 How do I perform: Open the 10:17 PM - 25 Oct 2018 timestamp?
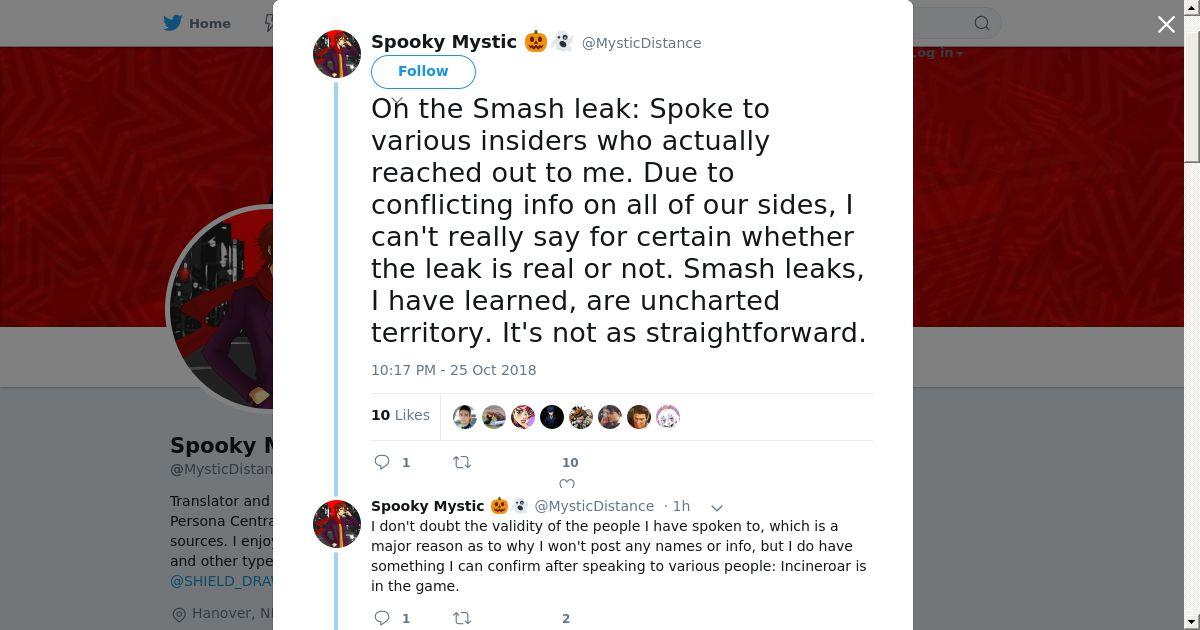pyautogui.click(x=453, y=370)
